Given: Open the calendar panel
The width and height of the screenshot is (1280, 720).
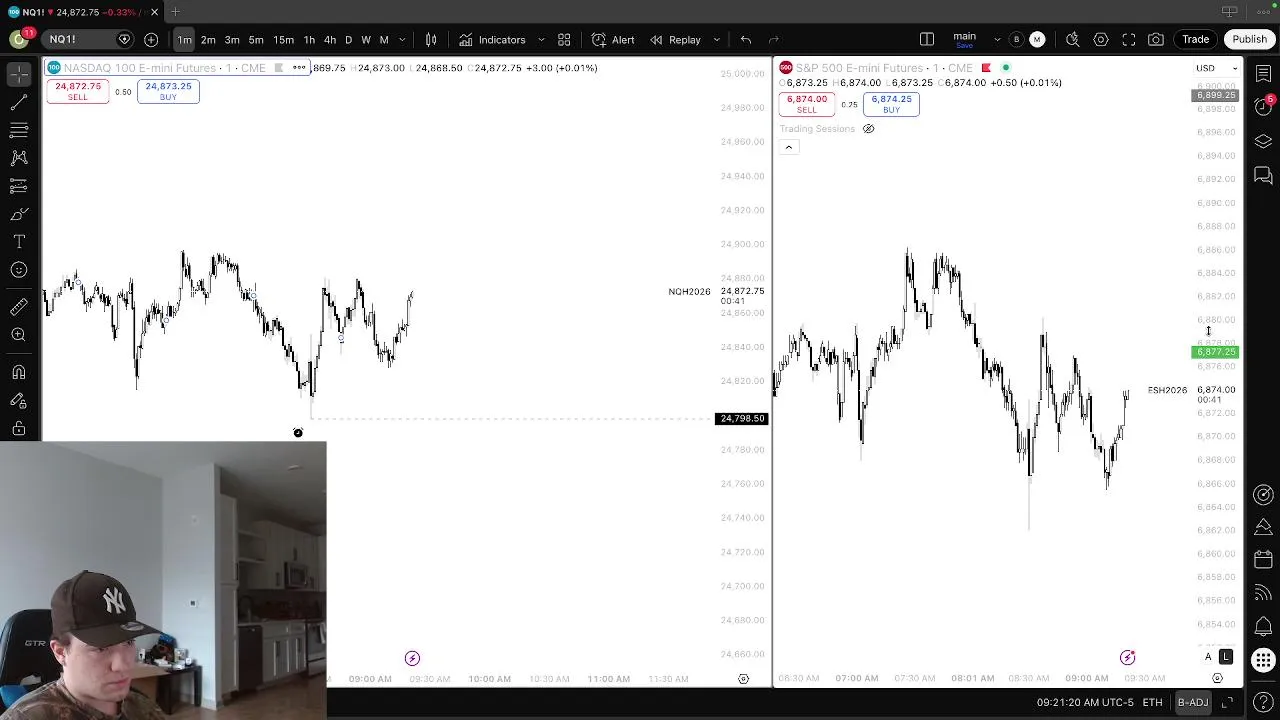Looking at the screenshot, I should tap(1263, 560).
